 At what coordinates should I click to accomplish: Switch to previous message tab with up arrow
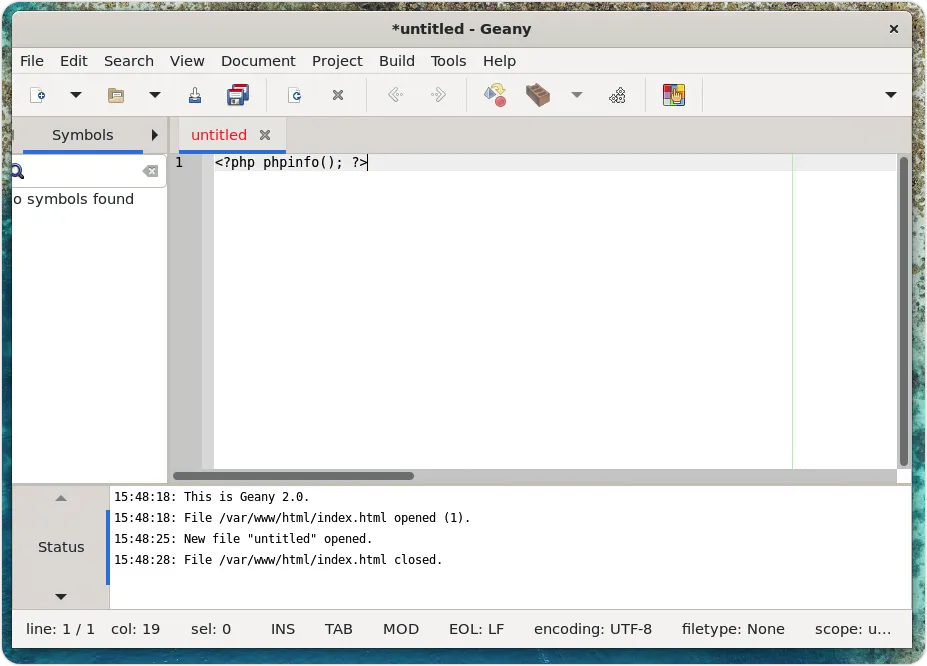(61, 498)
